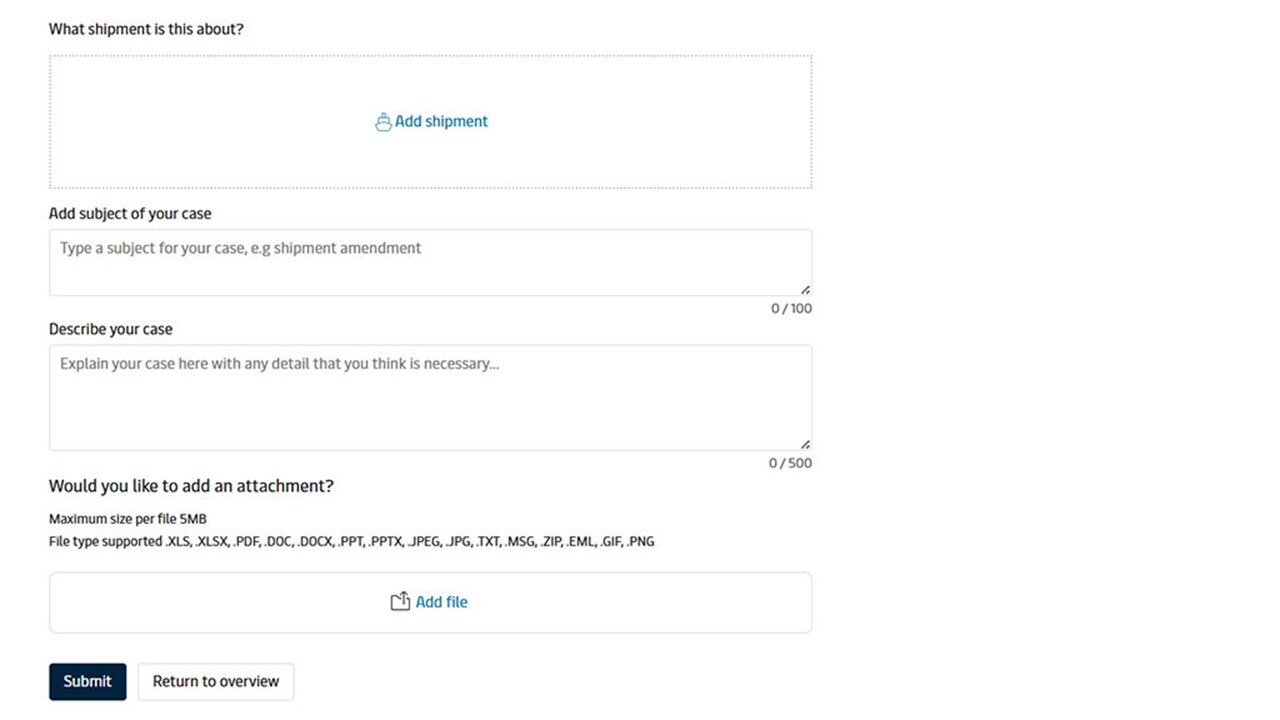The height and width of the screenshot is (720, 1280).
Task: Click the ship icon next to Add shipment
Action: click(383, 121)
